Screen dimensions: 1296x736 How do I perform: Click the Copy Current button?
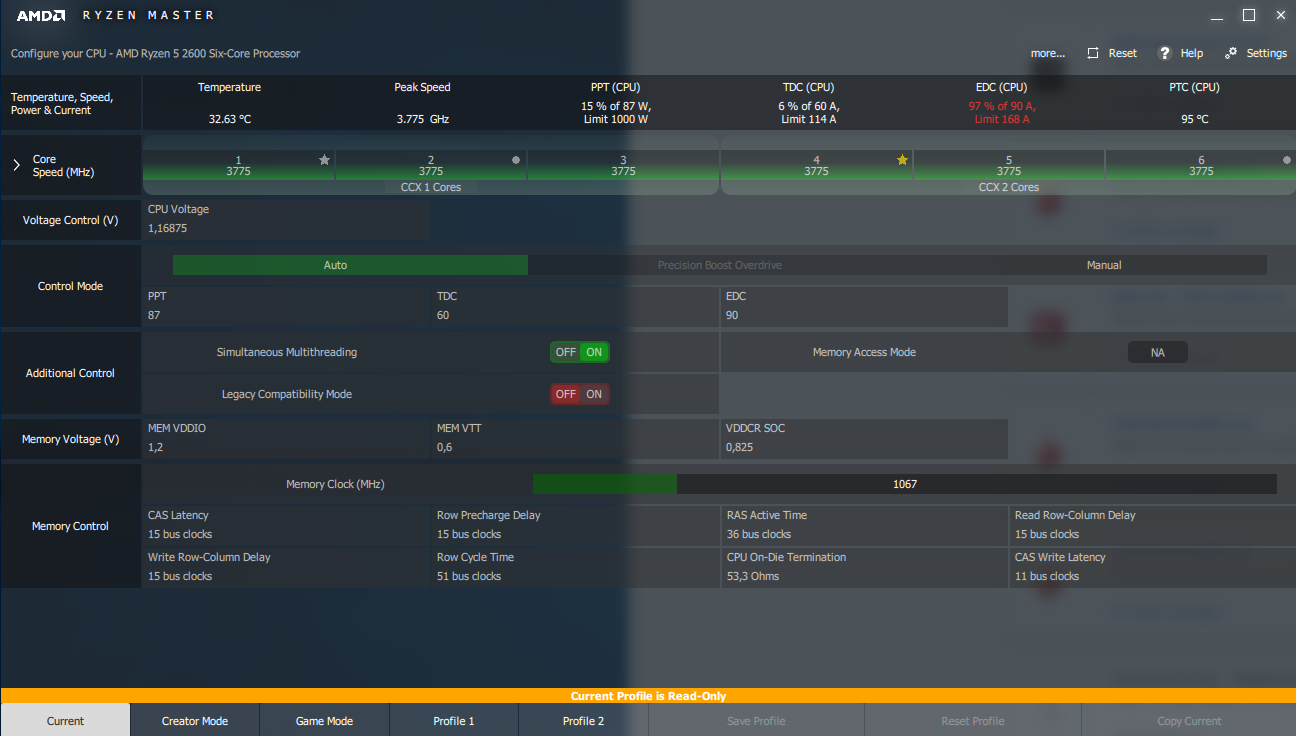(x=1189, y=720)
